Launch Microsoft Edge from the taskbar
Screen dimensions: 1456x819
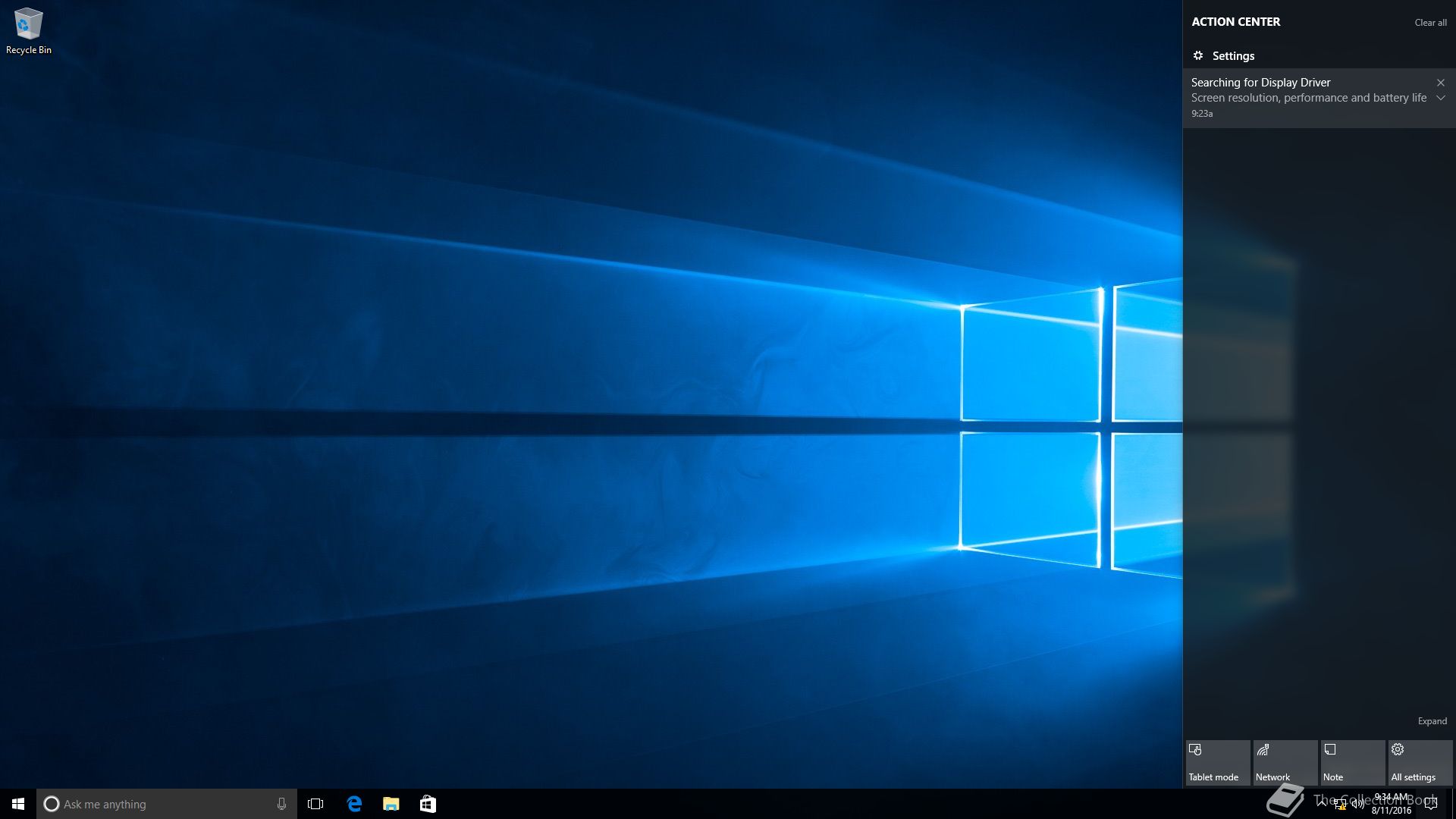(x=354, y=804)
